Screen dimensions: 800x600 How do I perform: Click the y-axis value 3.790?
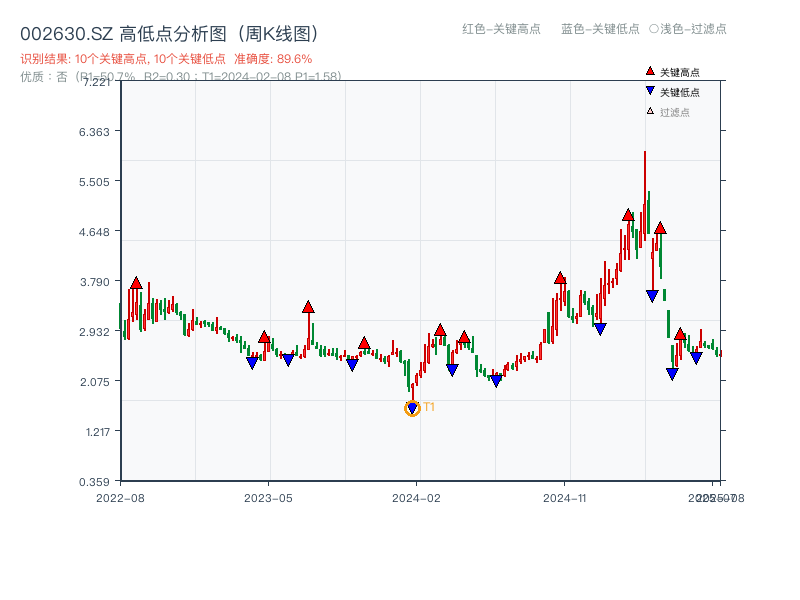(94, 282)
